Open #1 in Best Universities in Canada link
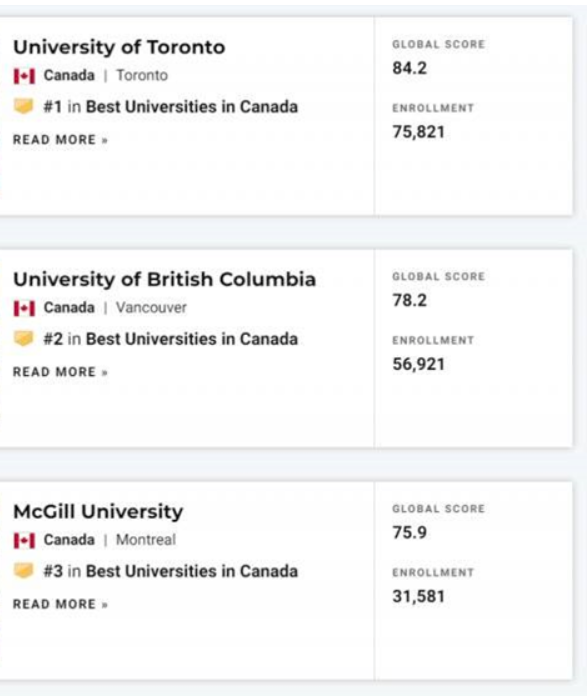 click(x=171, y=107)
